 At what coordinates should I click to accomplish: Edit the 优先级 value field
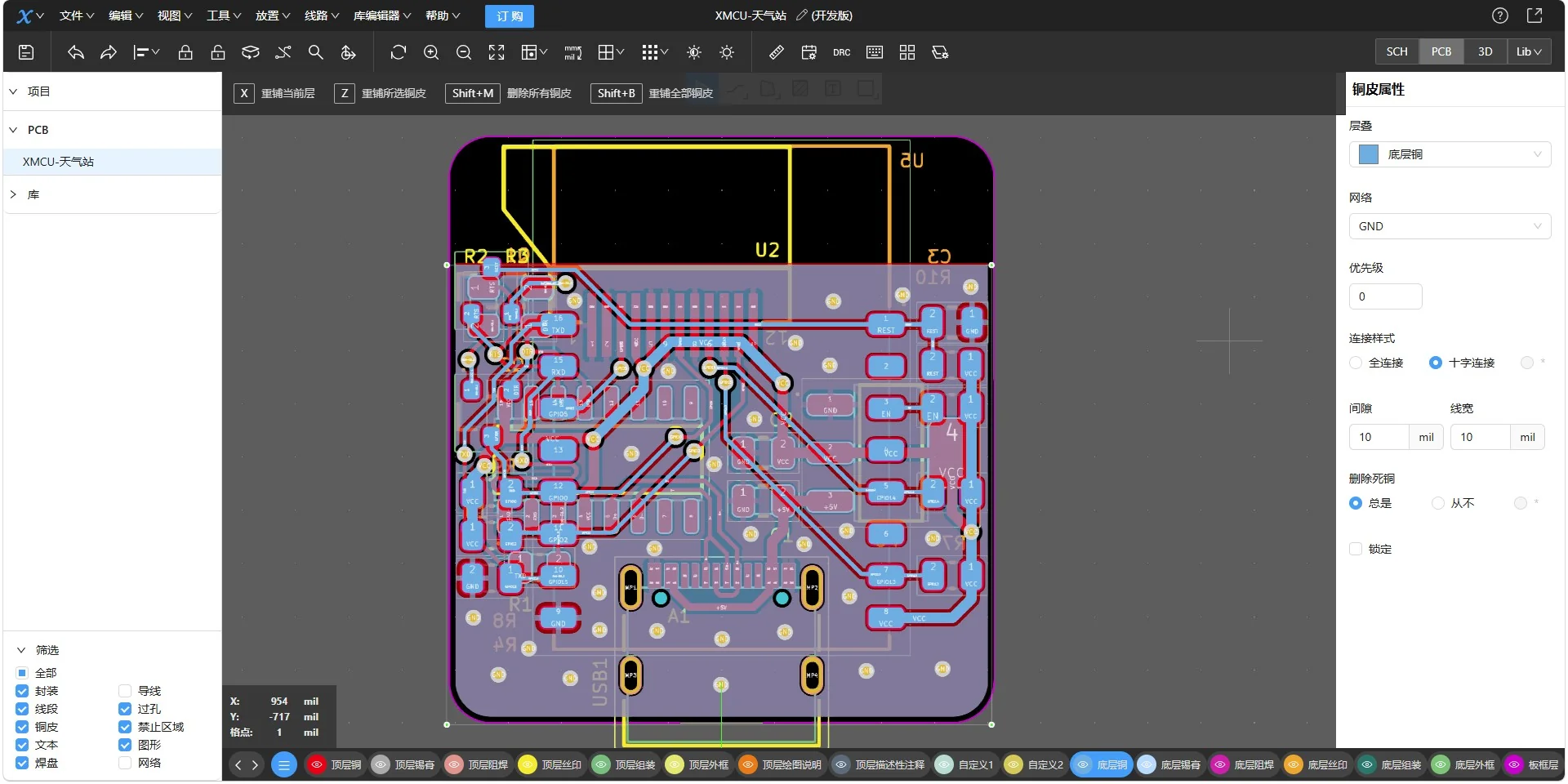pos(1385,296)
